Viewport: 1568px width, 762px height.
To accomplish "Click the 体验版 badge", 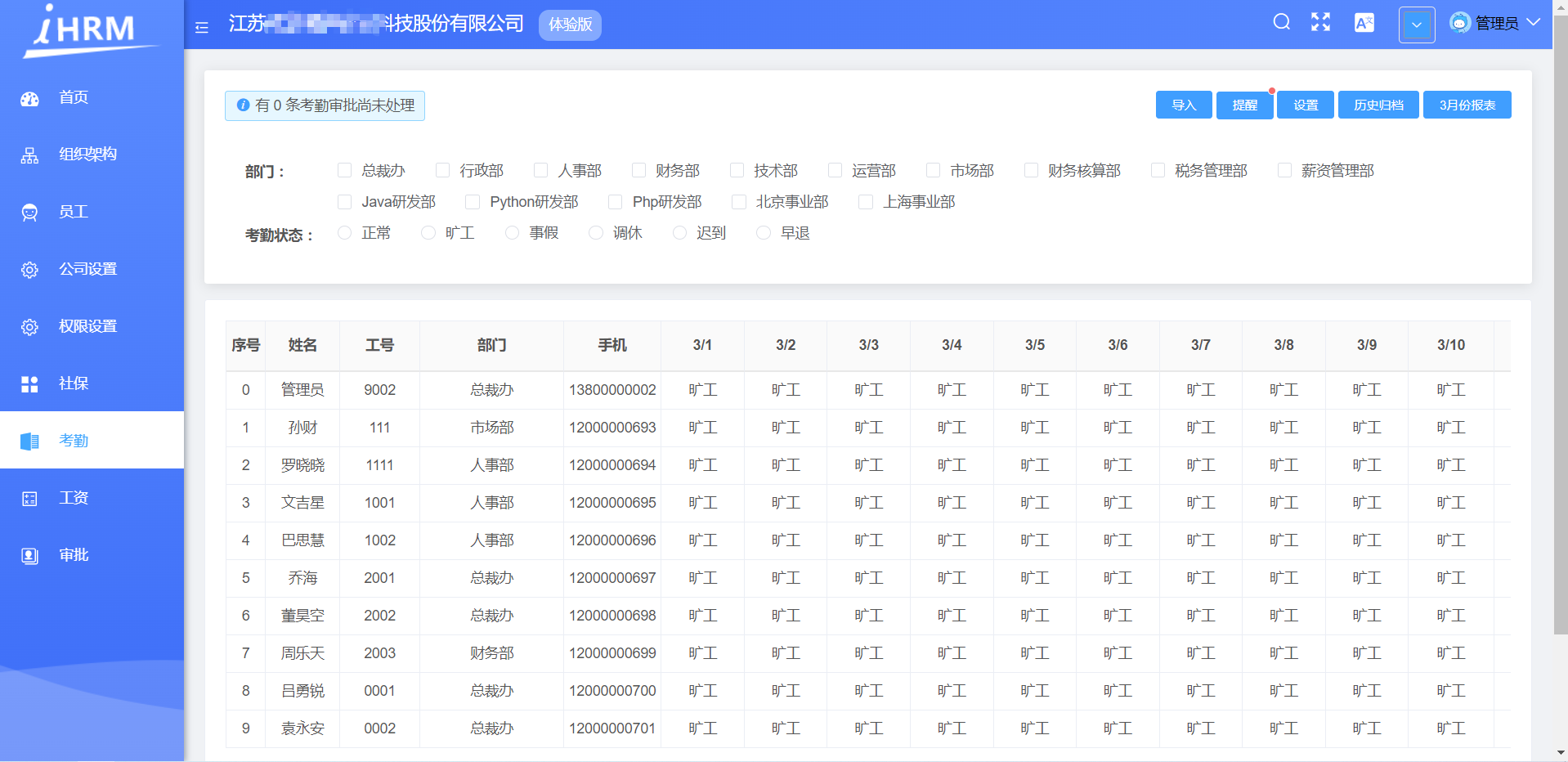I will pyautogui.click(x=571, y=25).
